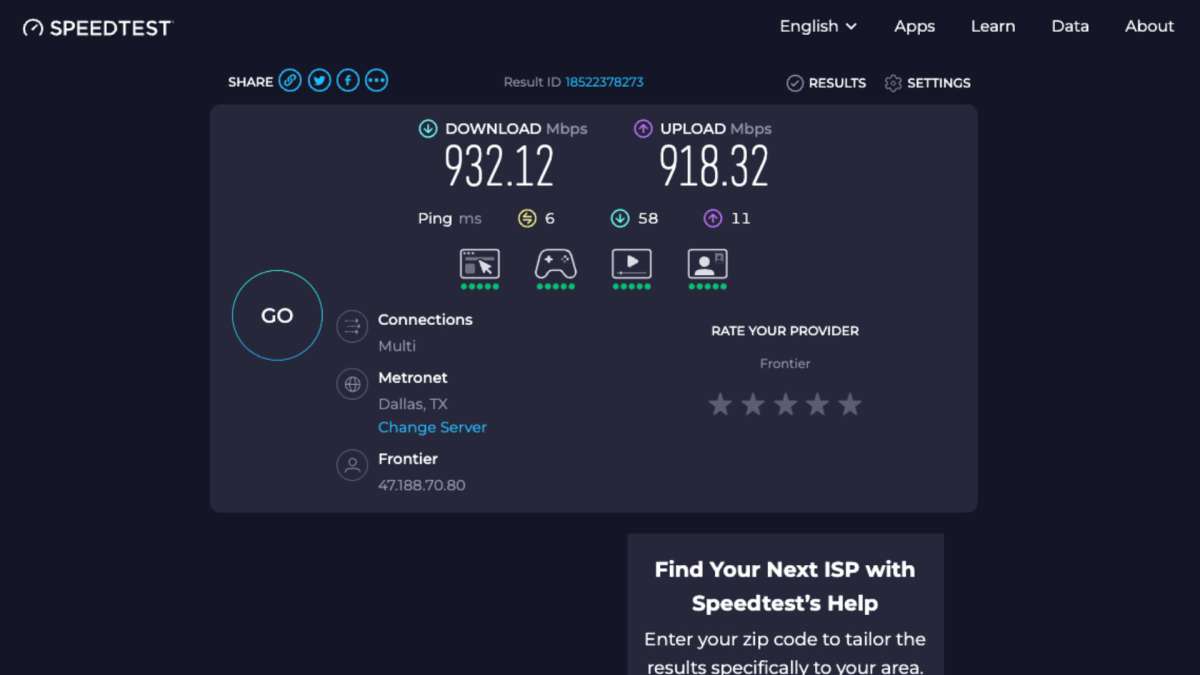Open the Change Server link
Screen dimensions: 1200x675
coord(432,427)
